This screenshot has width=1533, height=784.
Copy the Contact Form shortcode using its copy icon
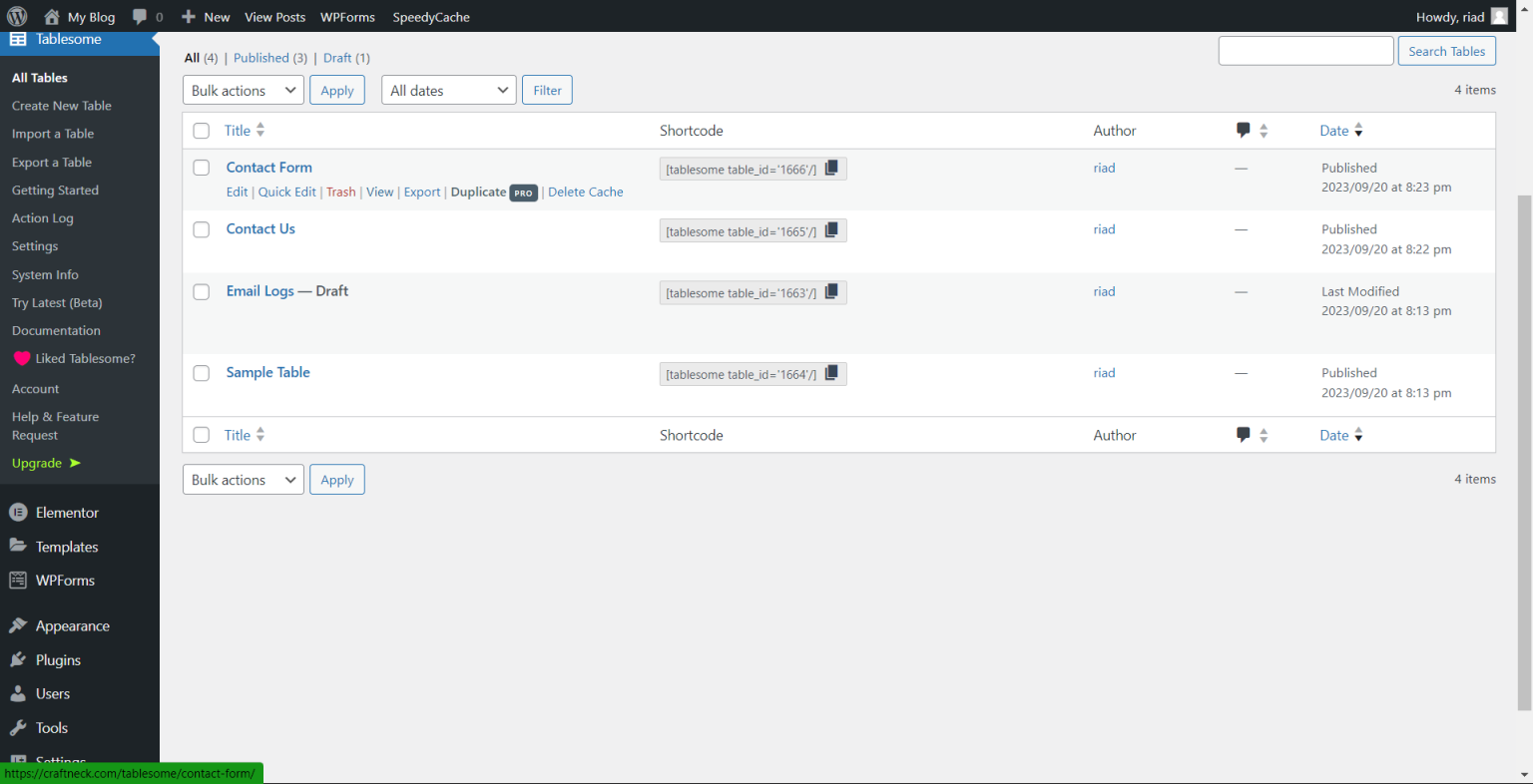click(831, 168)
